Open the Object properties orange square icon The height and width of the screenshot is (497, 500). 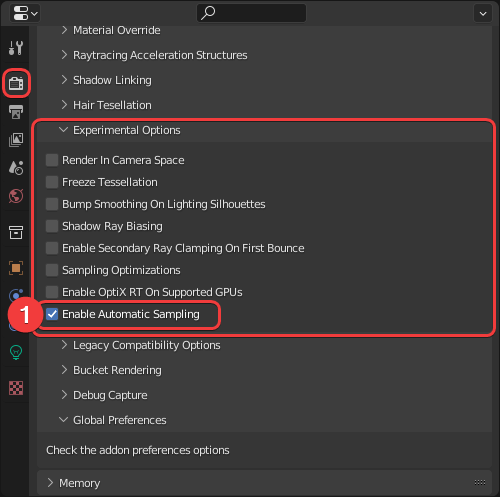click(16, 268)
